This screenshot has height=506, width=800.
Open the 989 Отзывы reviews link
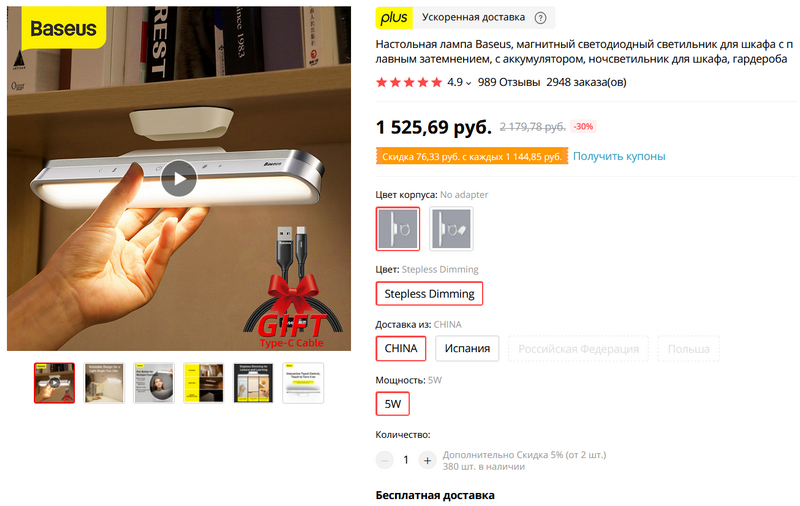click(x=509, y=82)
